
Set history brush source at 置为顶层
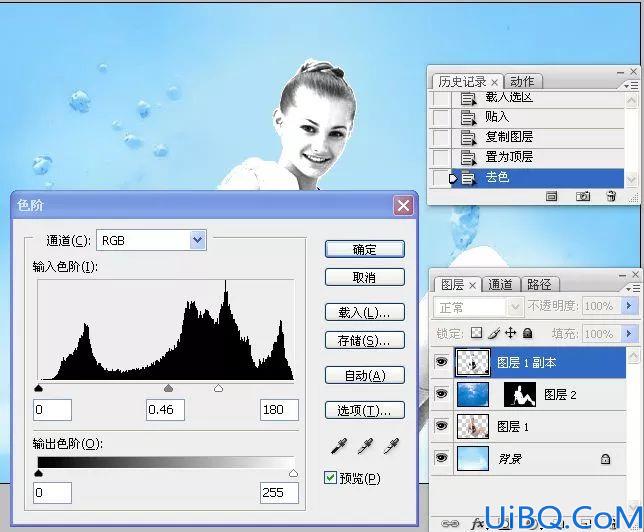[x=441, y=157]
